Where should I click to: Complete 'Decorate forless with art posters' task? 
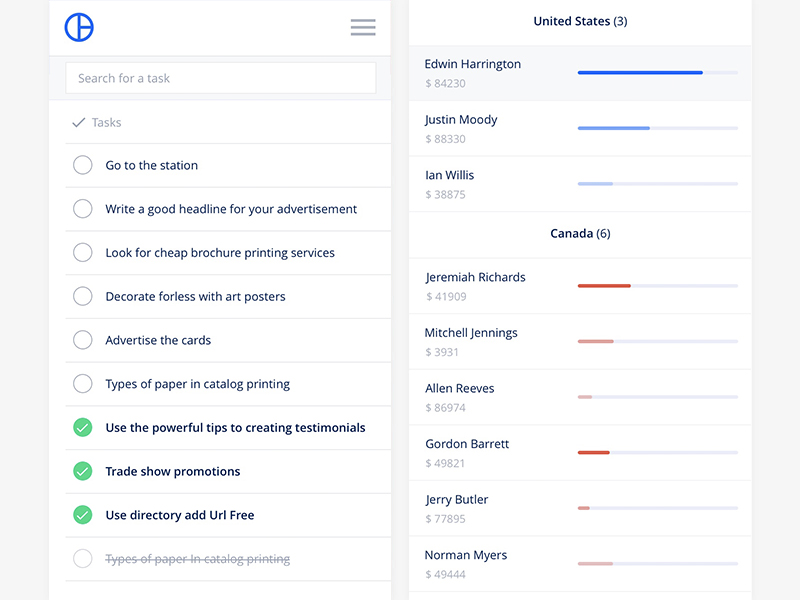pos(83,297)
